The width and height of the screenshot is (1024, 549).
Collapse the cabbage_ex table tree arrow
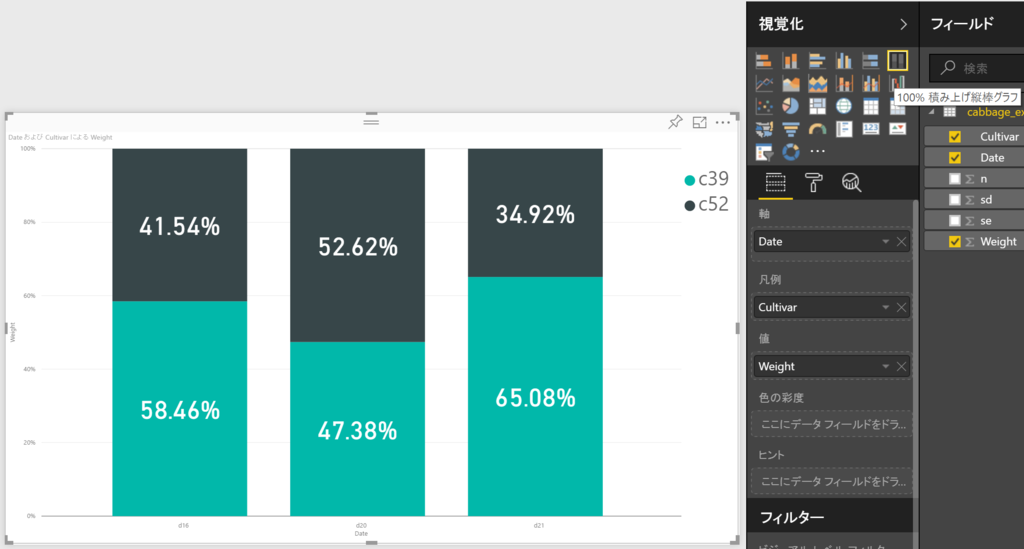932,112
